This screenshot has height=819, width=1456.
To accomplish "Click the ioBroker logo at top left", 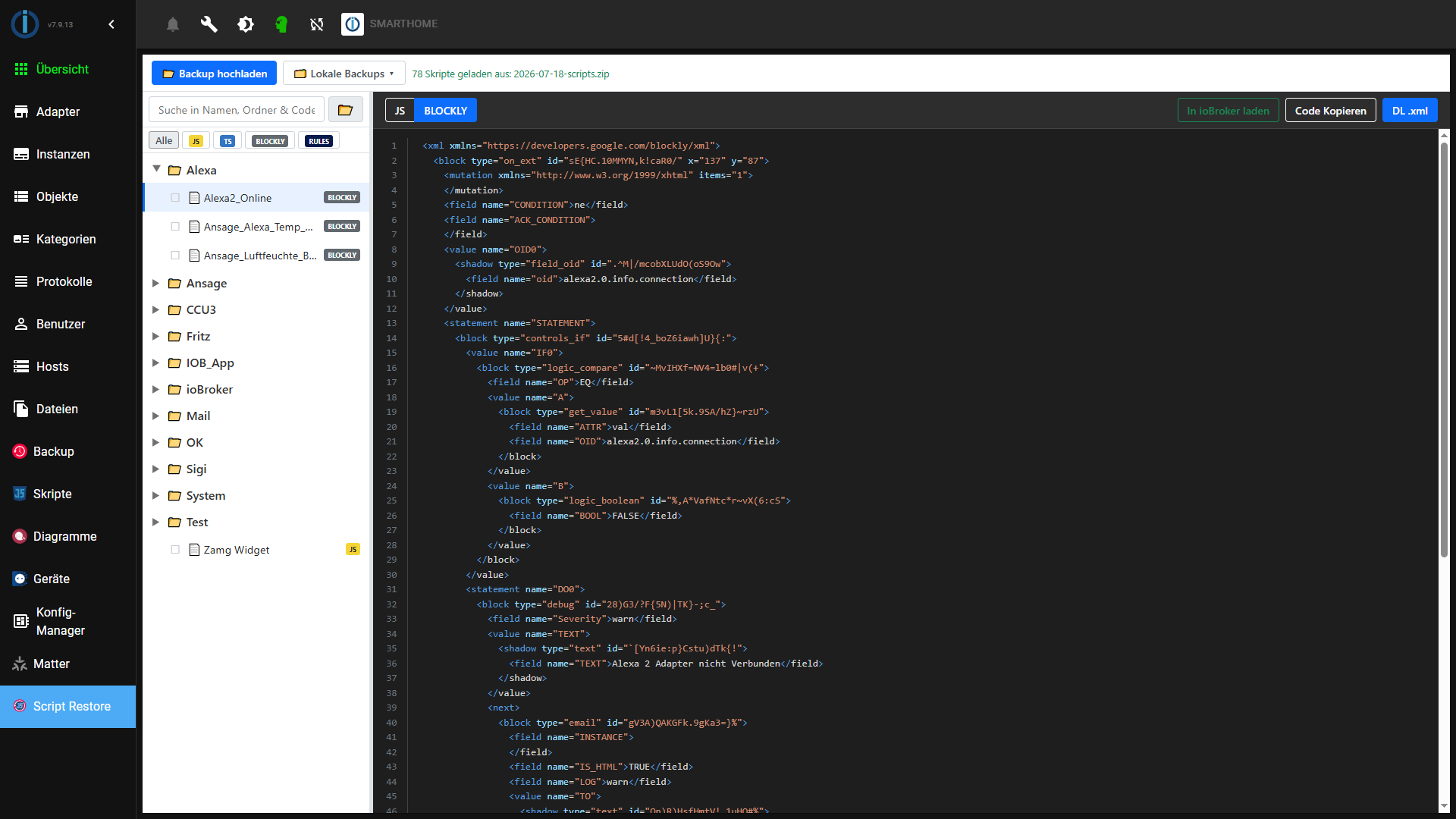I will [x=25, y=24].
